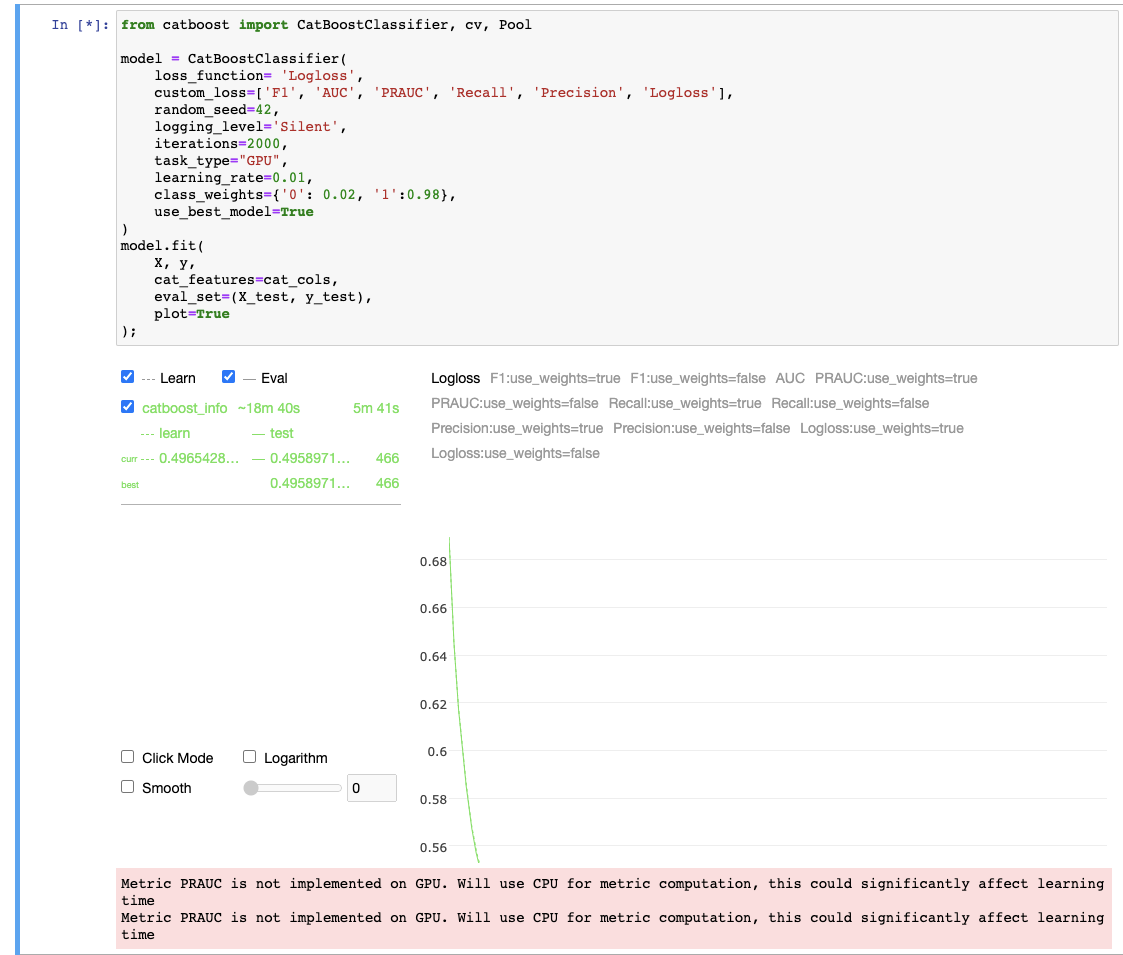The width and height of the screenshot is (1123, 955).
Task: Open the F1:use_weights=true metric
Action: [556, 378]
